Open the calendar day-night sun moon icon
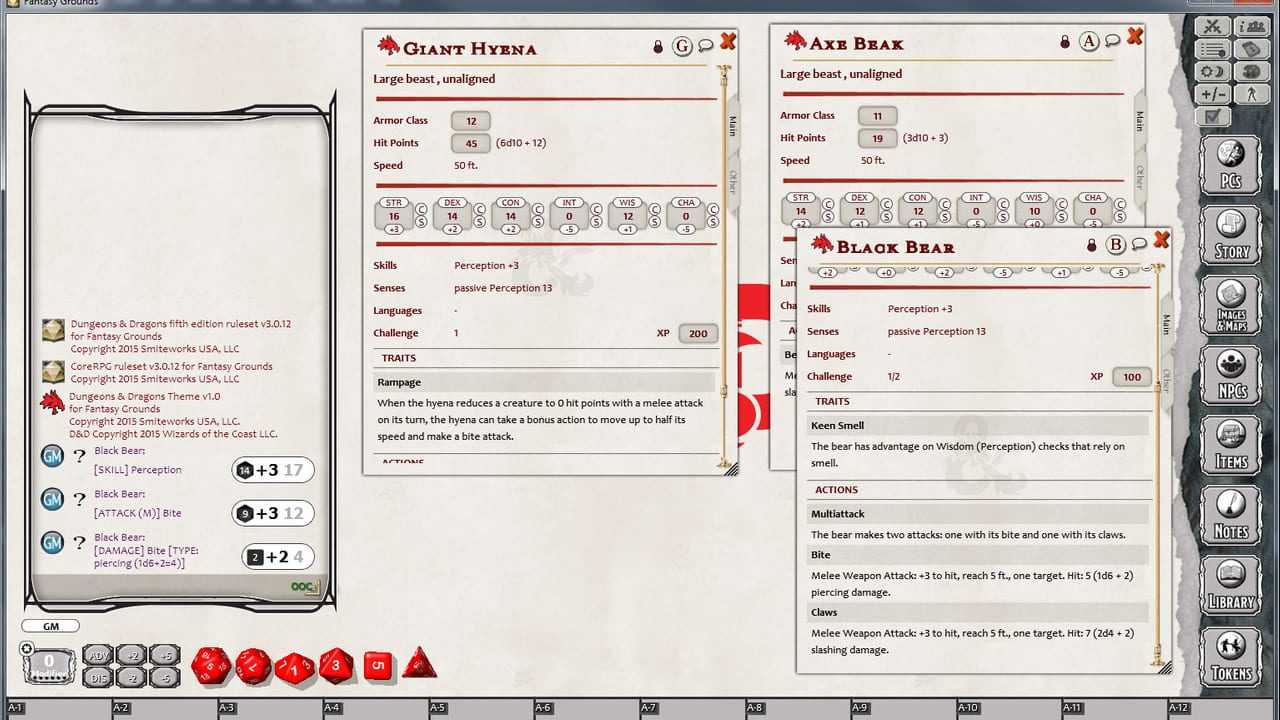1280x720 pixels. pos(1213,72)
